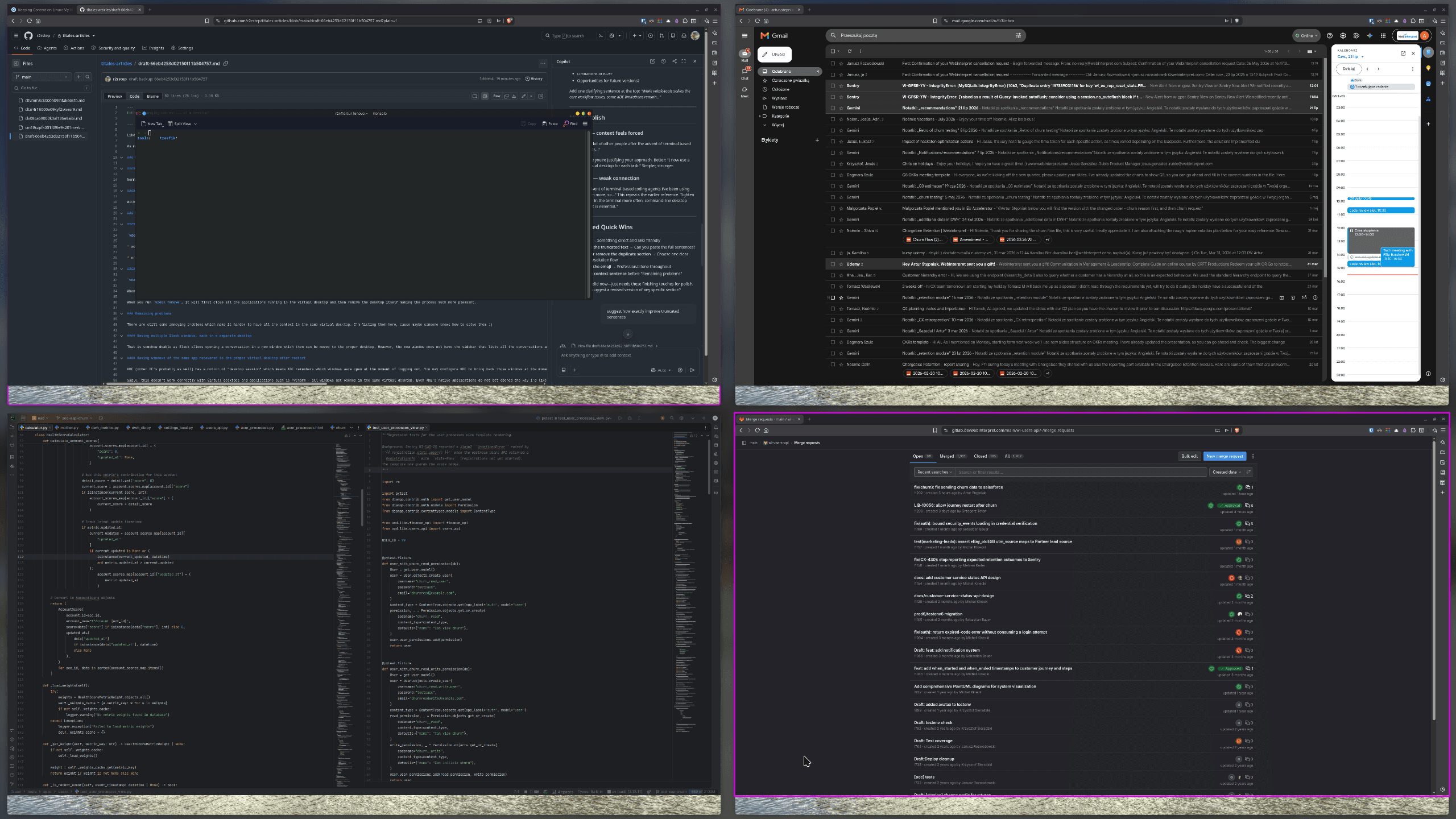This screenshot has height=819, width=1456.
Task: Star the Noém., Jesús, Adri. vacations email
Action: (x=841, y=119)
